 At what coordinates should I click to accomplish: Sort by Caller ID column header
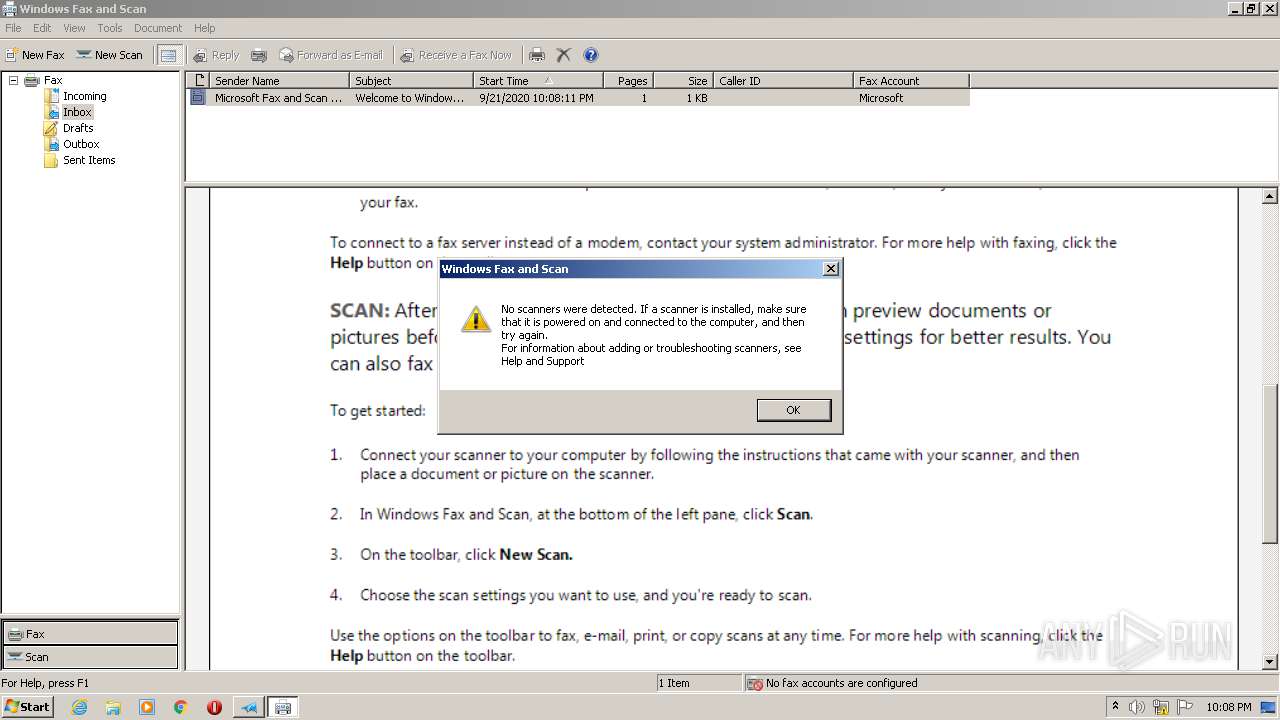(x=783, y=81)
